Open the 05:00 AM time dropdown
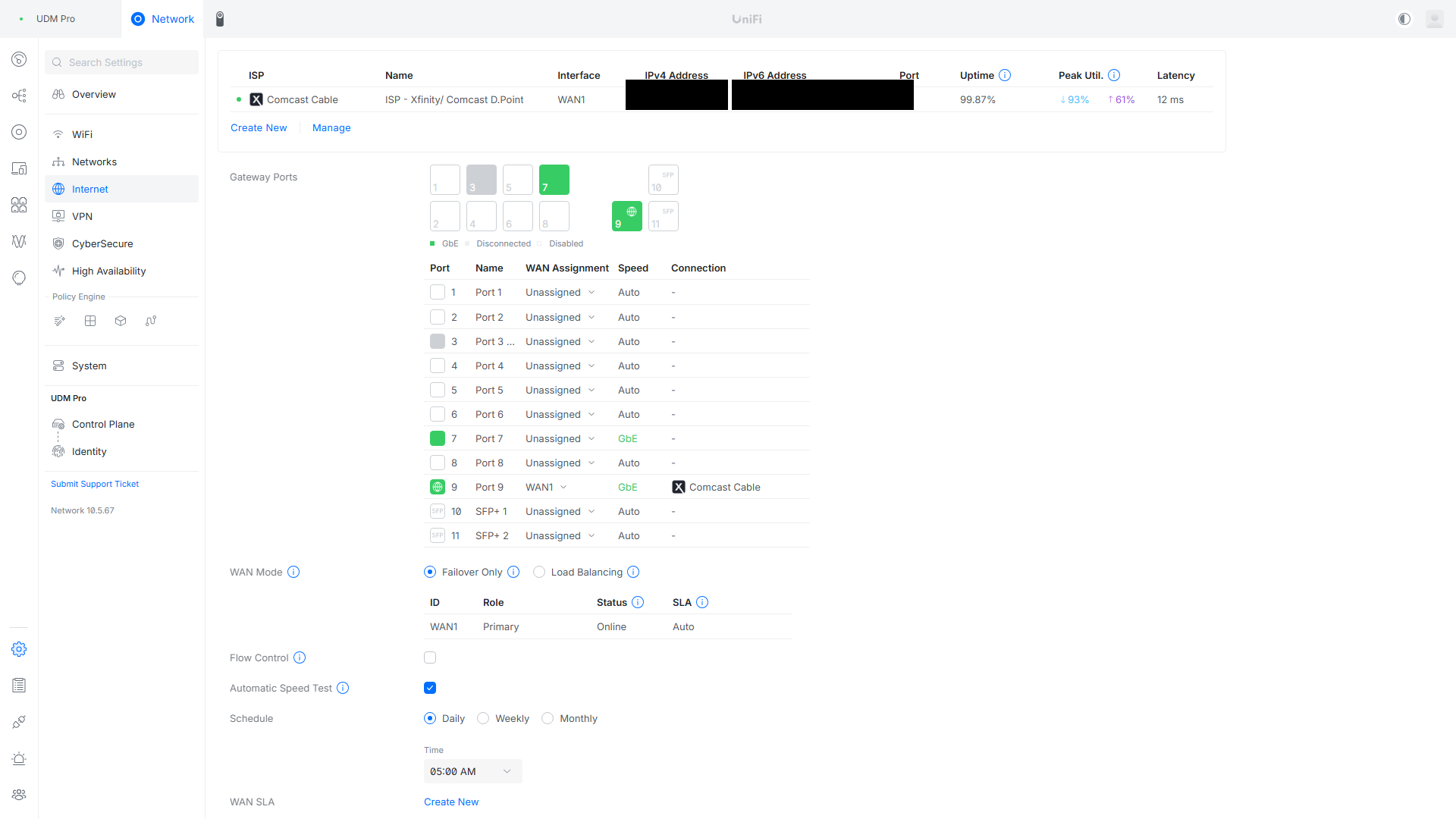The height and width of the screenshot is (819, 1456). point(473,771)
